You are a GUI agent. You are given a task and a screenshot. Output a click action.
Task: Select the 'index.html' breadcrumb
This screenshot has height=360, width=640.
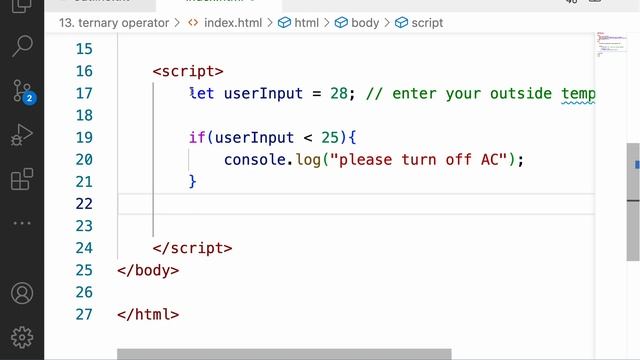click(233, 23)
